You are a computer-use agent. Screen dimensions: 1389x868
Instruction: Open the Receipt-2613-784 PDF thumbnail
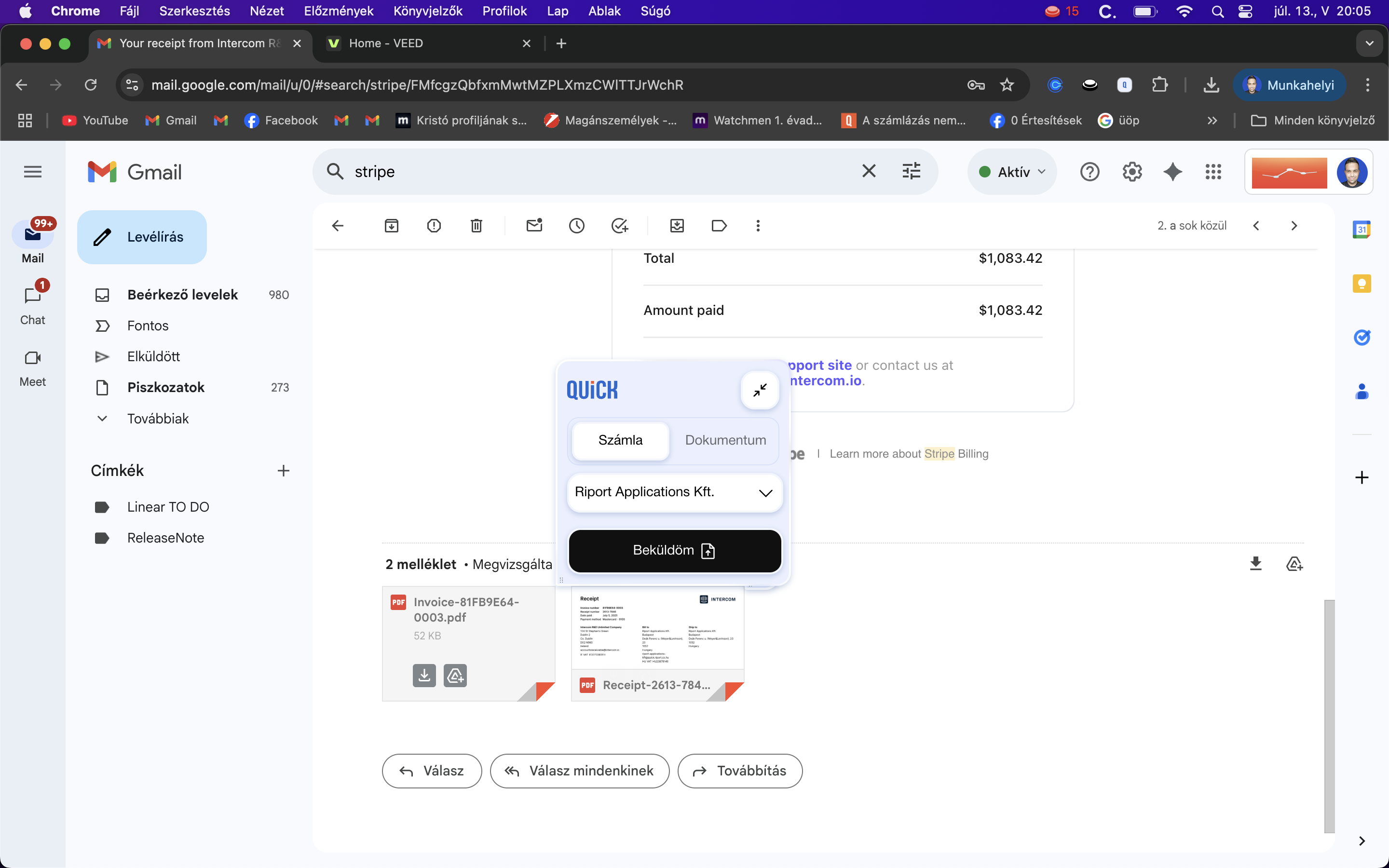pos(658,643)
